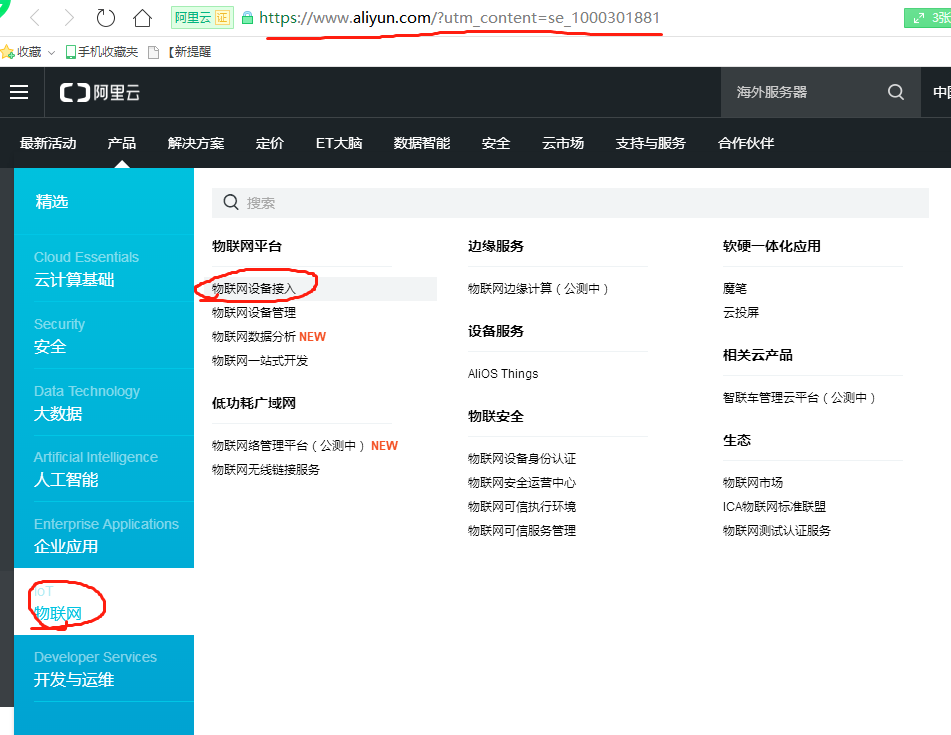Viewport: 951px width, 735px height.
Task: Open the 云市场 nav menu
Action: coord(563,143)
